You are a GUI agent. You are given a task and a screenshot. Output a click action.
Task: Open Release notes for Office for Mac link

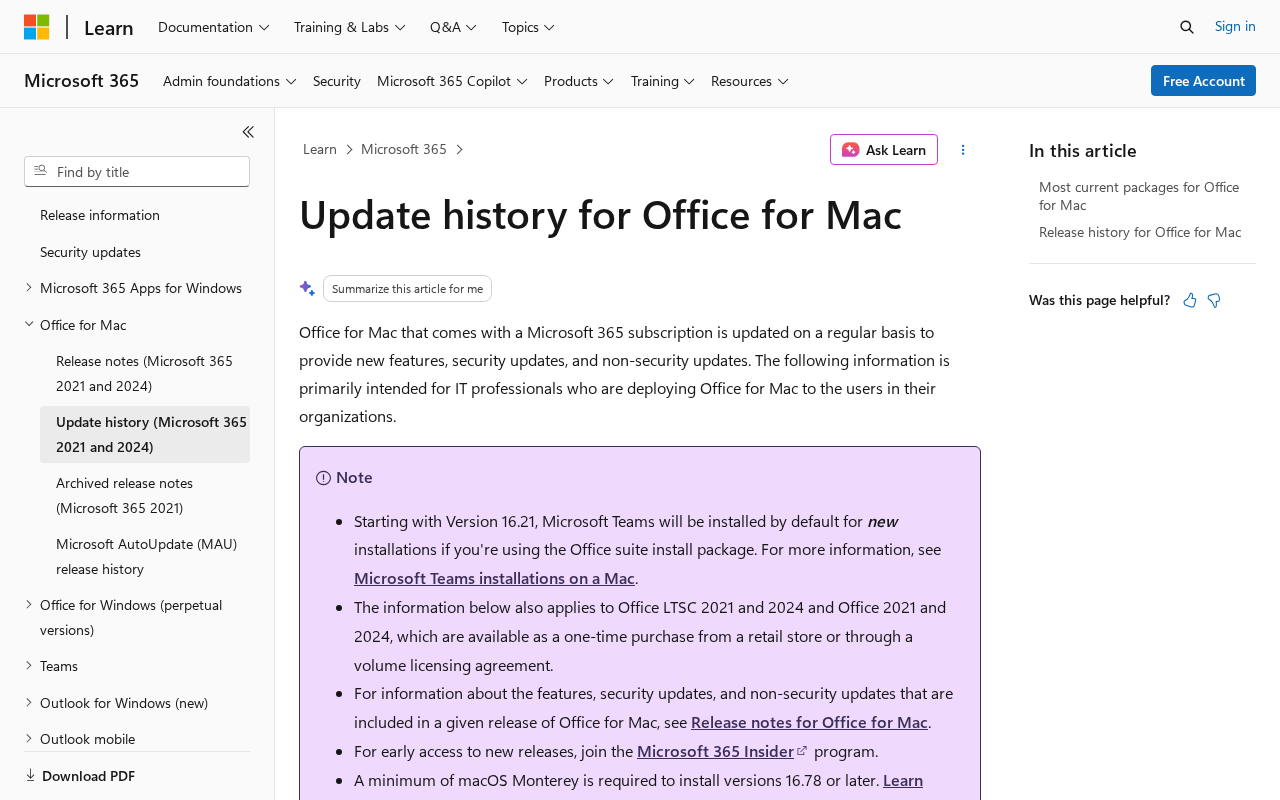pos(809,722)
